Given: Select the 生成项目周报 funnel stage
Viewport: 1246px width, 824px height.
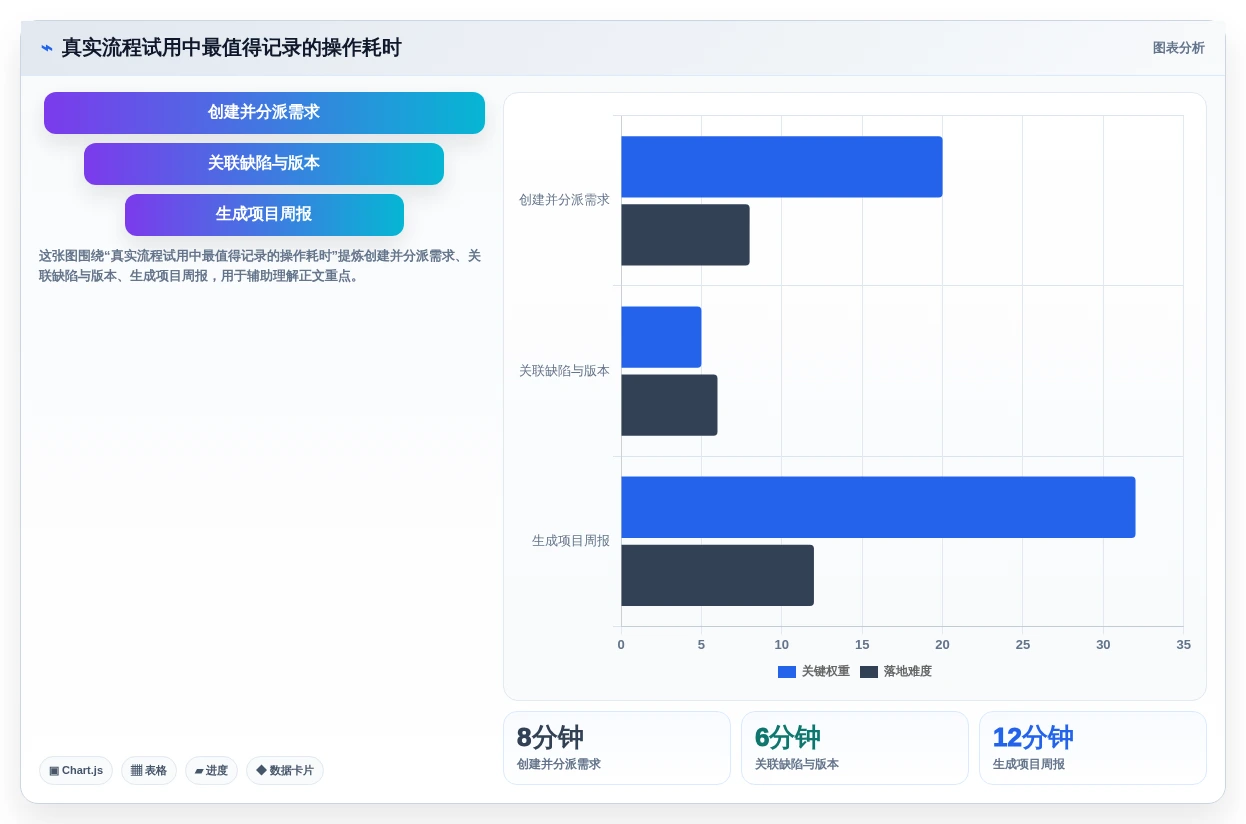Looking at the screenshot, I should [264, 215].
